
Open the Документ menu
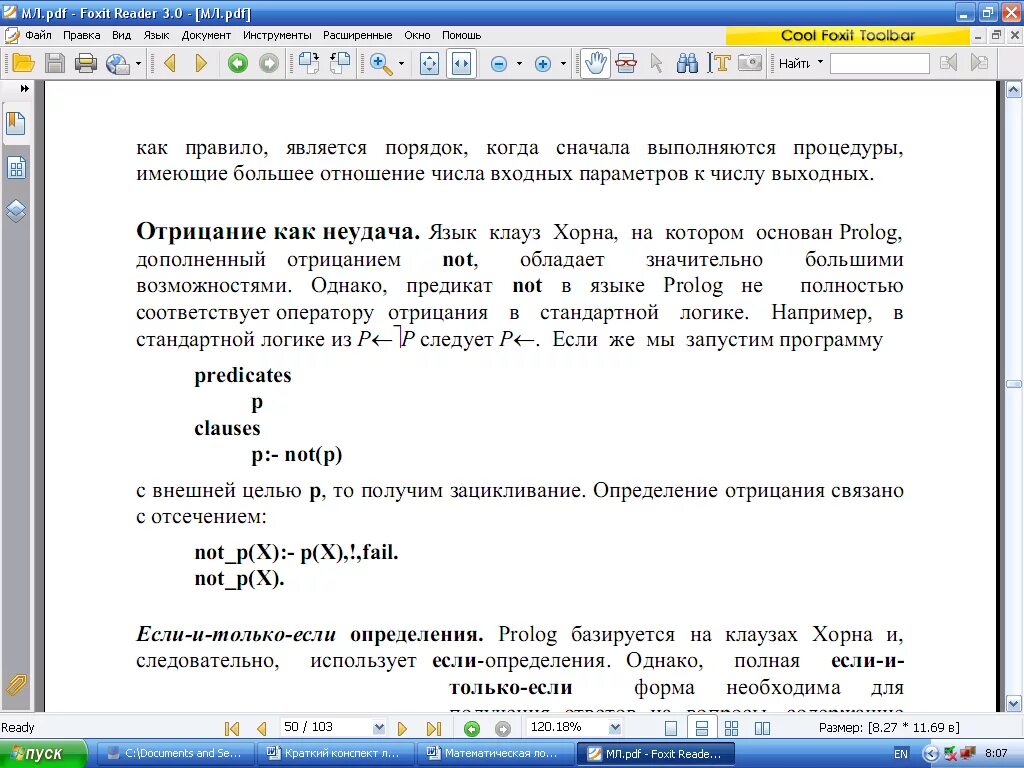tap(206, 35)
